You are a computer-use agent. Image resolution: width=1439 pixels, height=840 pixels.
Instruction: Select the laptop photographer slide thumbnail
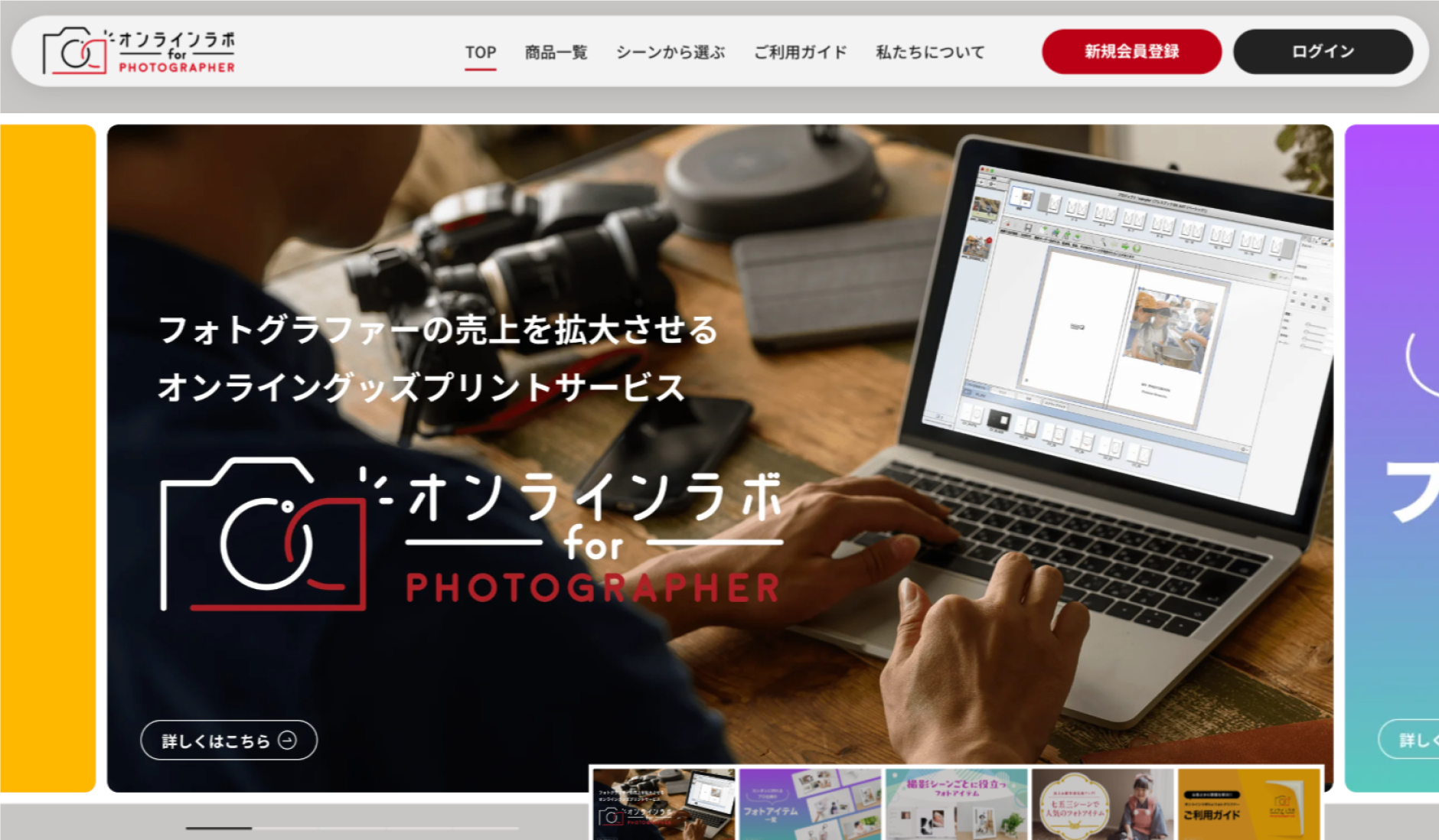tap(664, 803)
